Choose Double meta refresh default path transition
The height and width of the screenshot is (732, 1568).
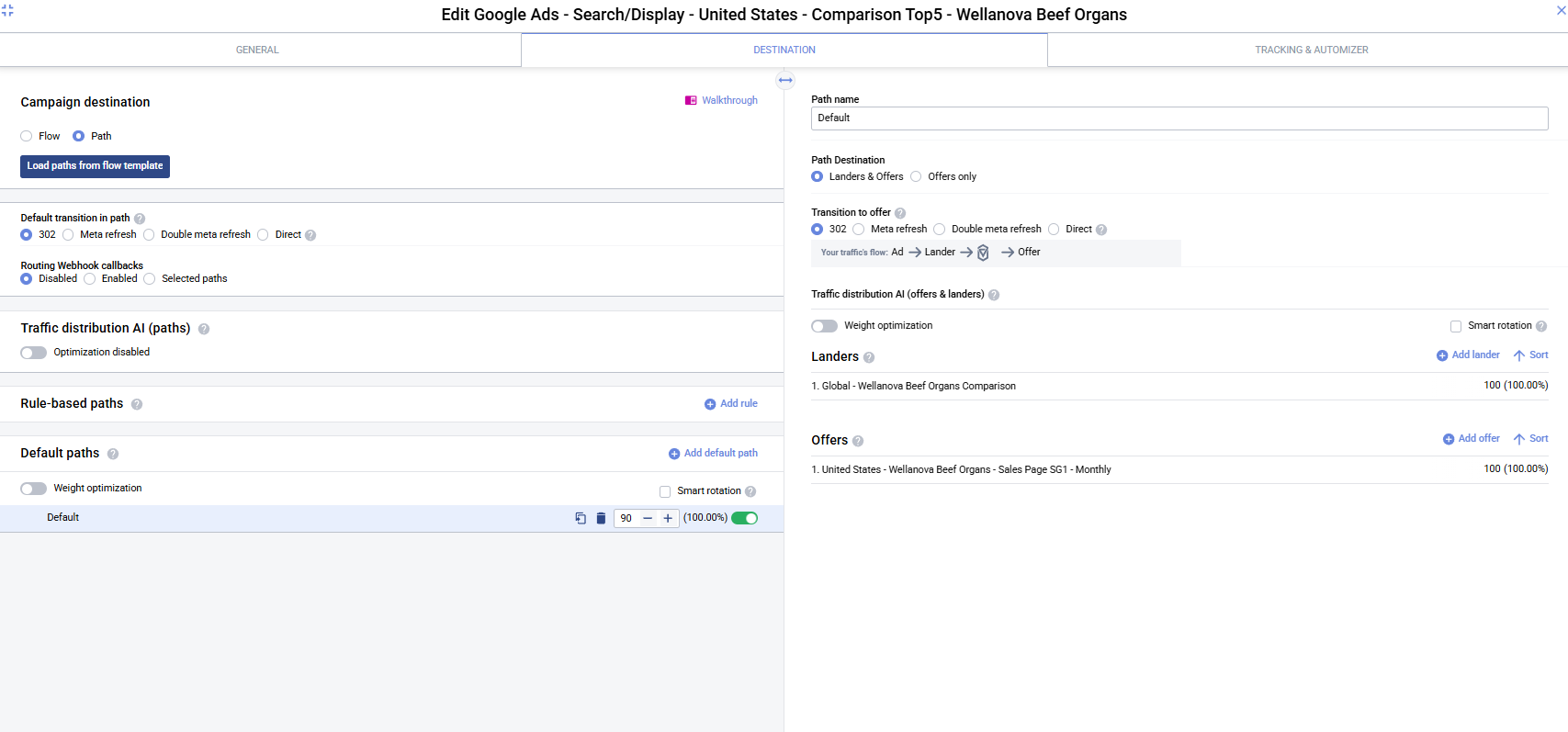point(149,235)
